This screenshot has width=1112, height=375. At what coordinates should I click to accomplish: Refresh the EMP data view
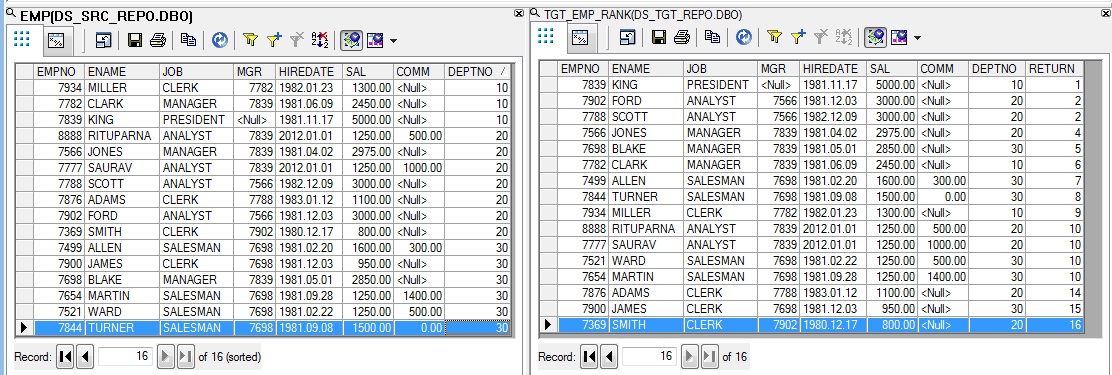click(220, 40)
